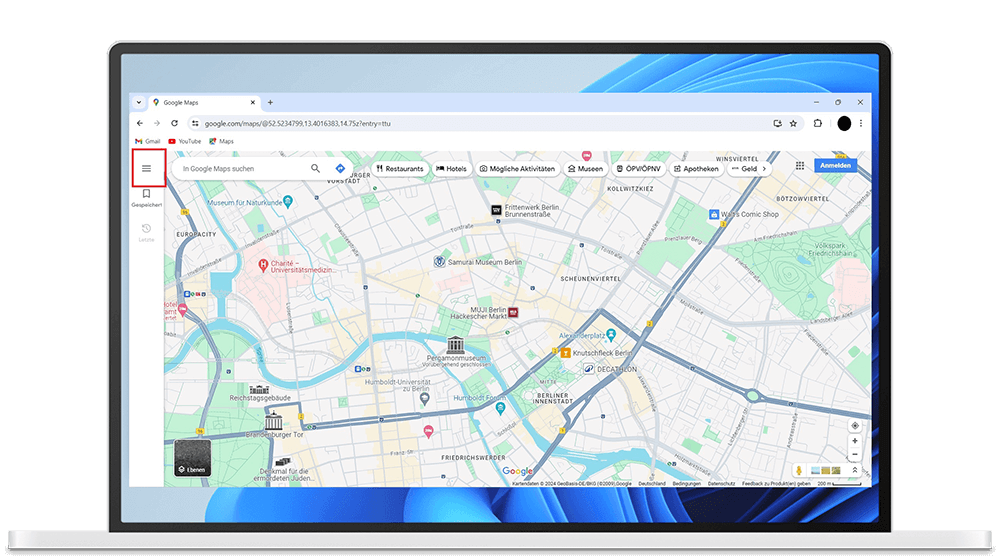
Task: Select the Mögliche Aktivitäten chip
Action: point(517,168)
